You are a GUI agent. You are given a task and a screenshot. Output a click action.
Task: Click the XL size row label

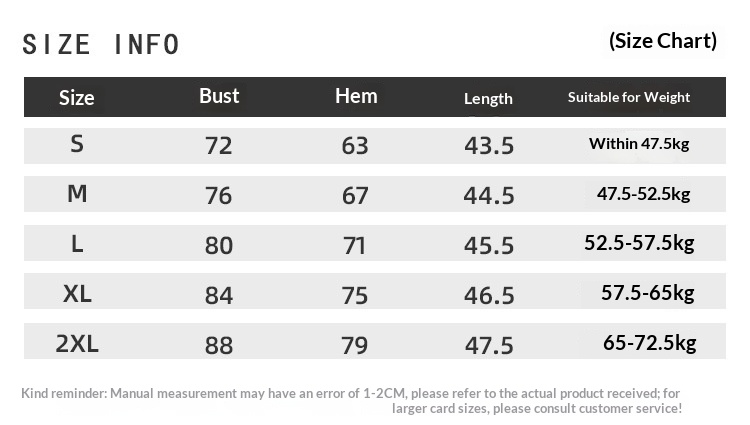coord(77,294)
